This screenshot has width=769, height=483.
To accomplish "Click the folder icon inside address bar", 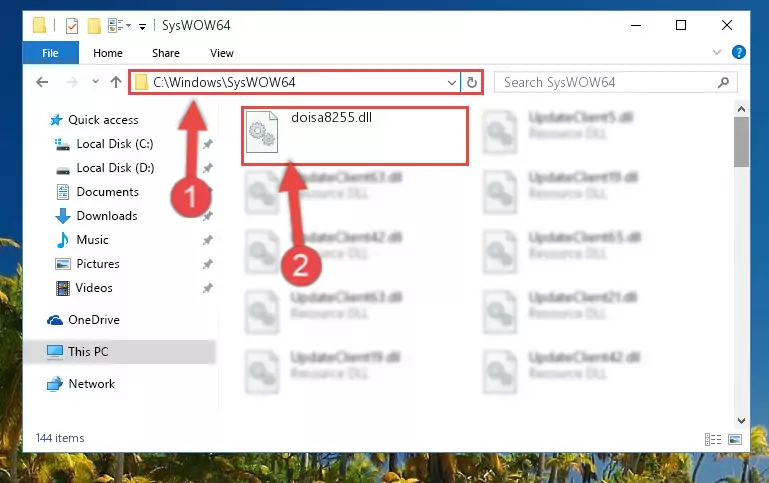I will 141,82.
